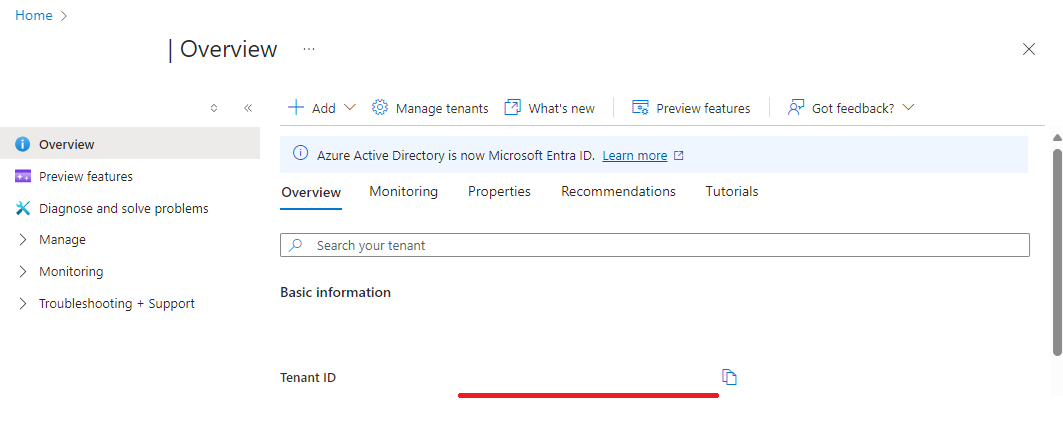This screenshot has height=426, width=1063.
Task: Copy the Tenant ID to clipboard
Action: pos(730,377)
